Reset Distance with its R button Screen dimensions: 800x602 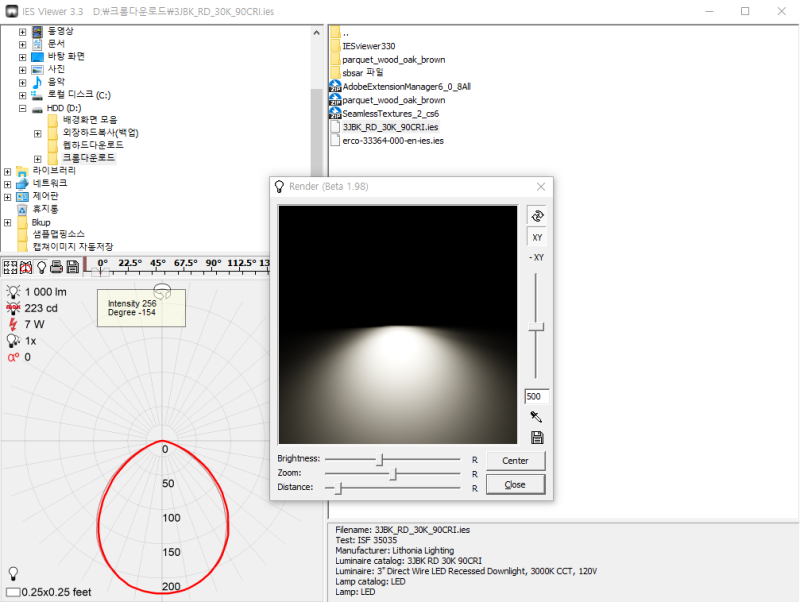click(474, 489)
